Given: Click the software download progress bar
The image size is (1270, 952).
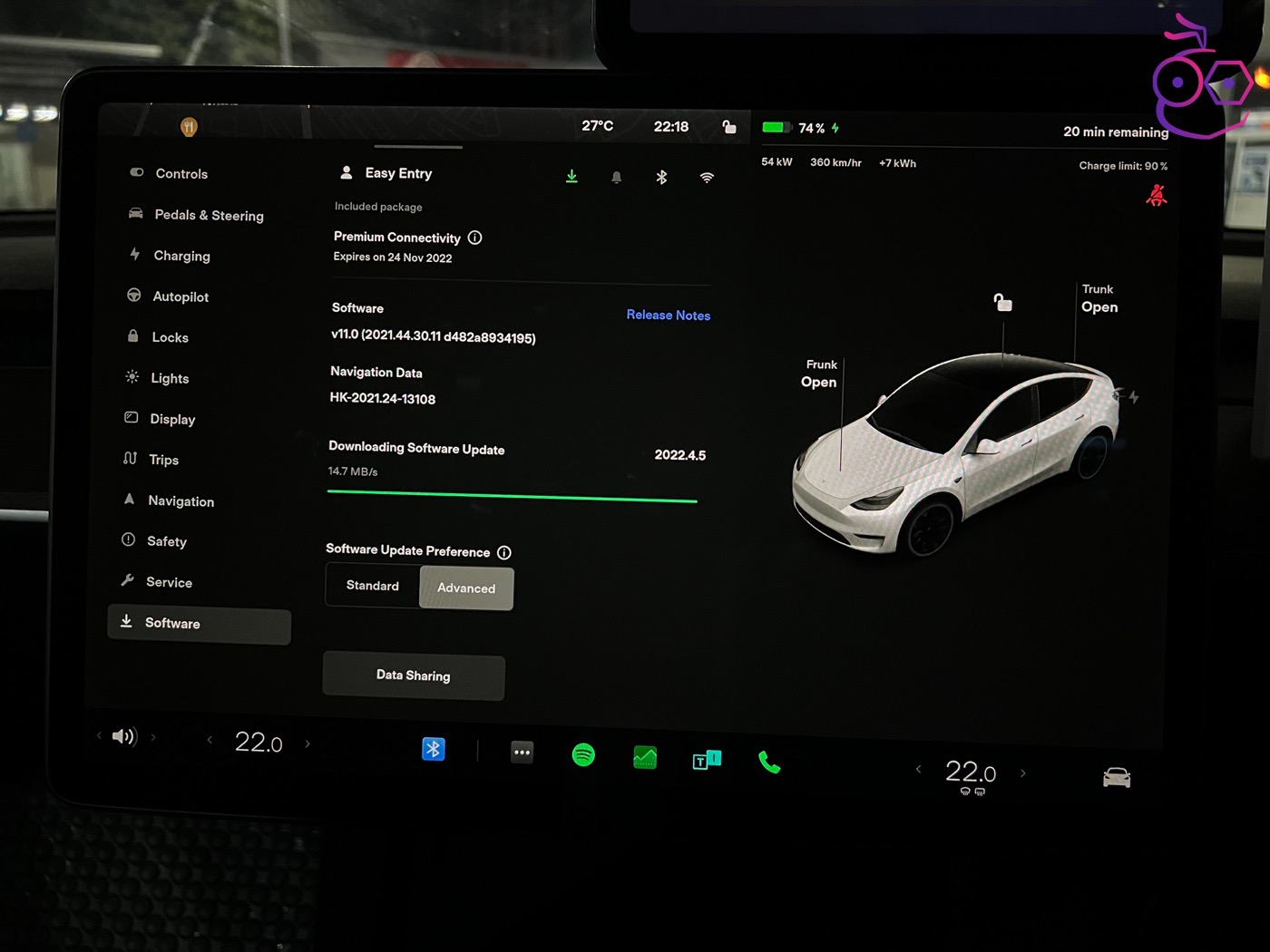Looking at the screenshot, I should [512, 496].
